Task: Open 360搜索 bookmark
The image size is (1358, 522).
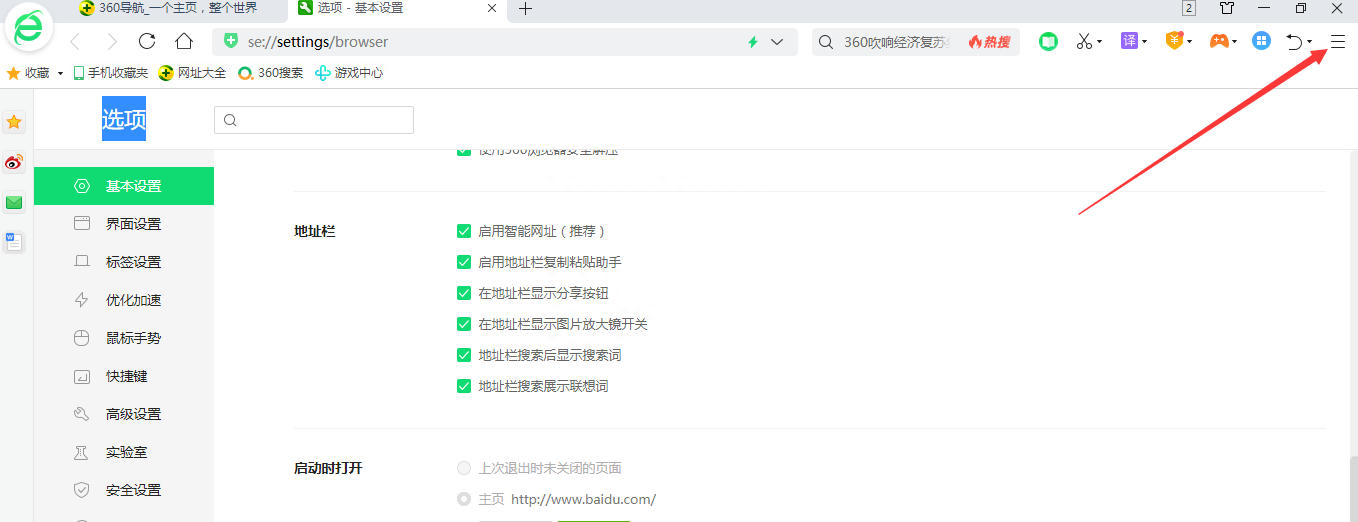Action: point(270,73)
